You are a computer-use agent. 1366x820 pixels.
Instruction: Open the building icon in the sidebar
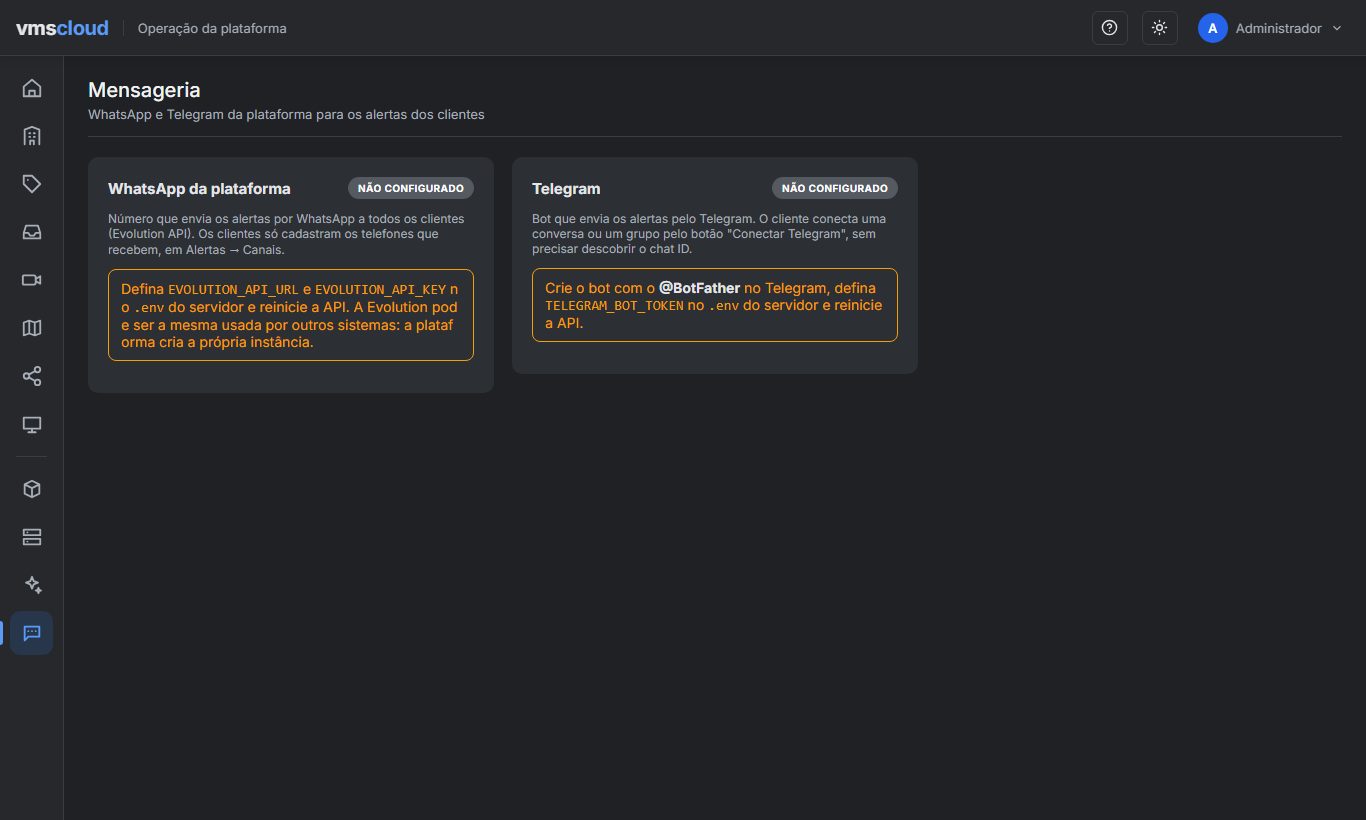click(32, 136)
